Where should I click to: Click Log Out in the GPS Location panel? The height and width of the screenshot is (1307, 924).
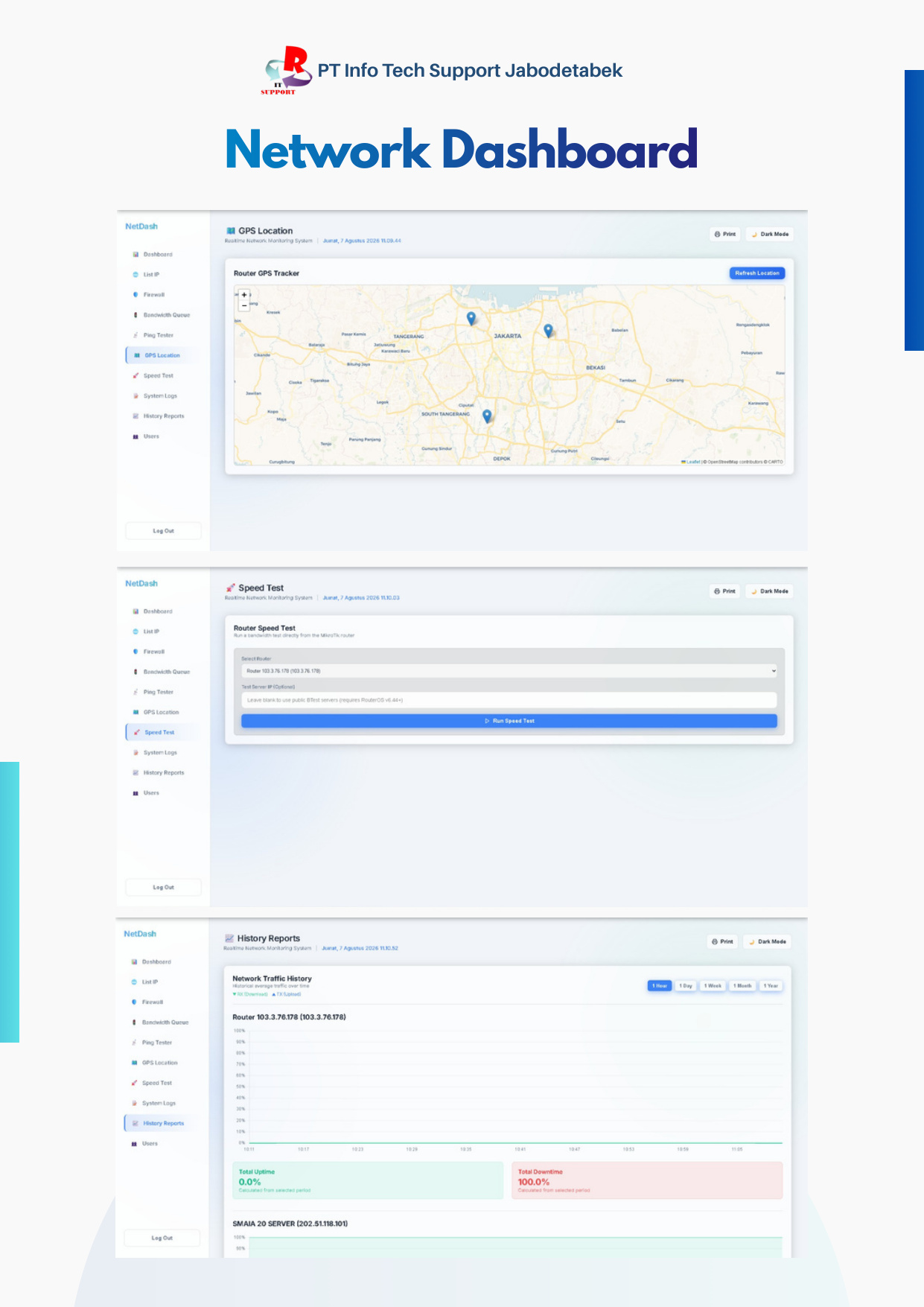point(163,531)
